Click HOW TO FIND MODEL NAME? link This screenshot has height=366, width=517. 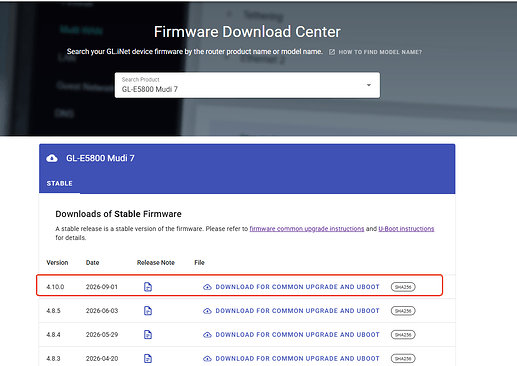380,52
